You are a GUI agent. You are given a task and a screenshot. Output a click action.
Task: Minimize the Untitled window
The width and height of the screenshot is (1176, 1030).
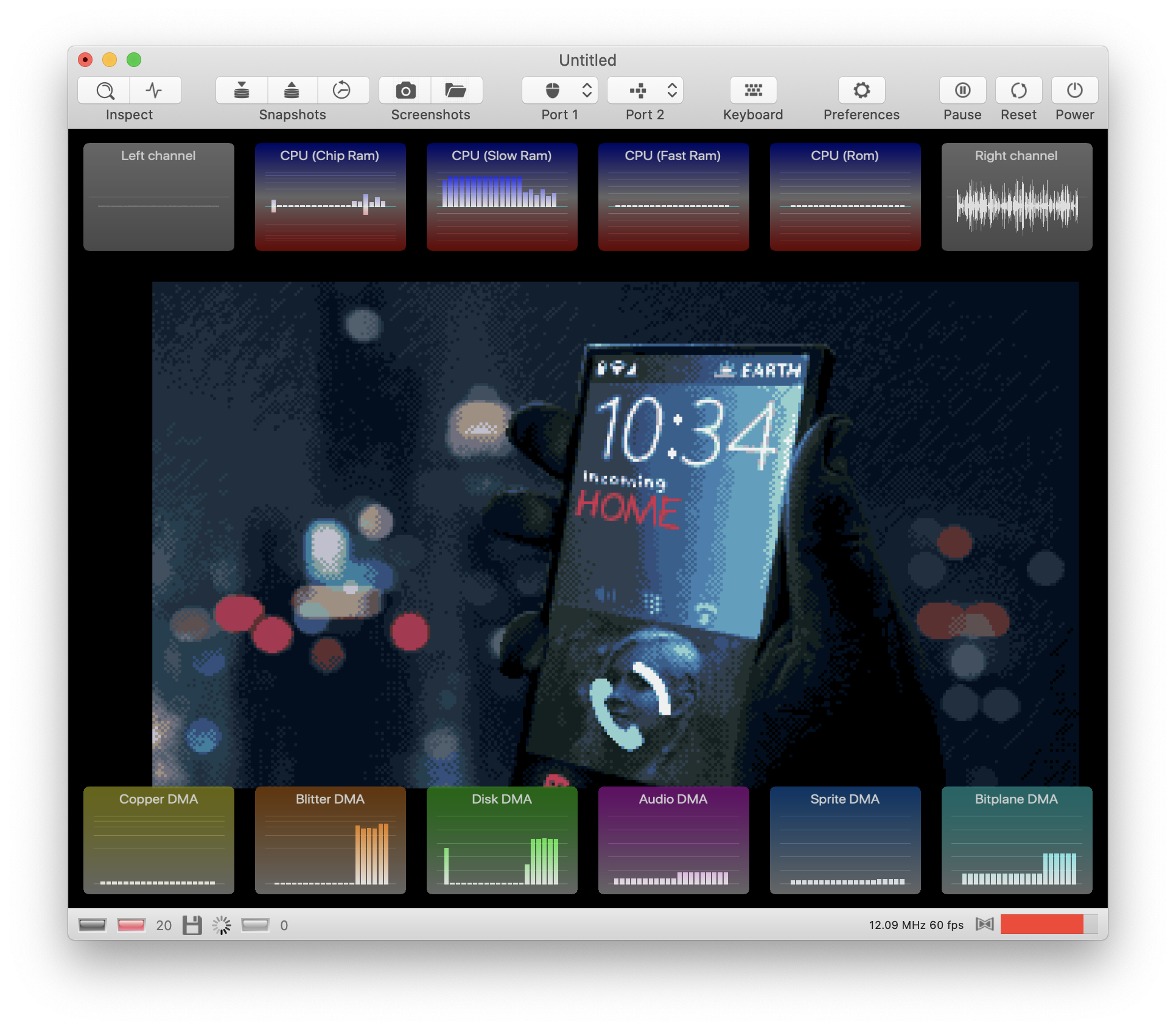click(x=110, y=60)
